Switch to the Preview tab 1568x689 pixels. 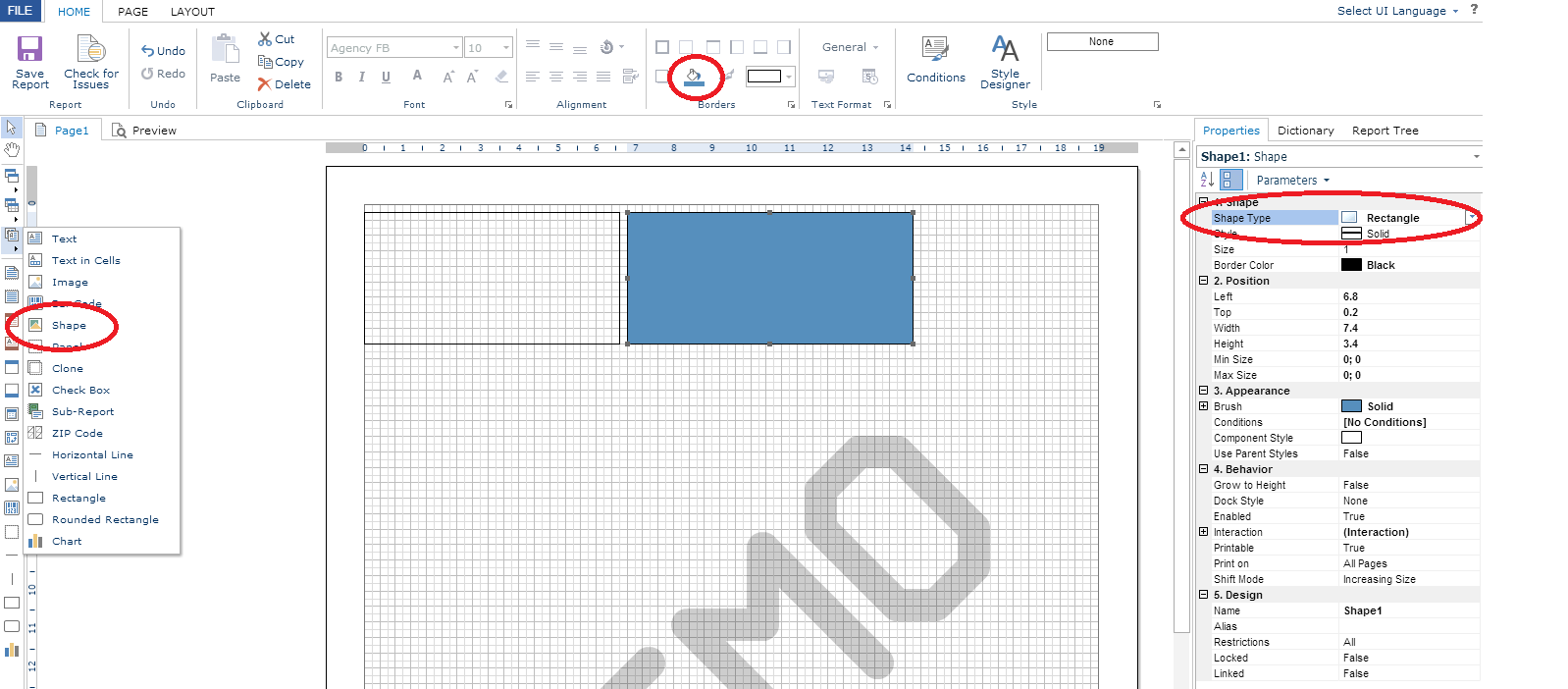pyautogui.click(x=144, y=131)
